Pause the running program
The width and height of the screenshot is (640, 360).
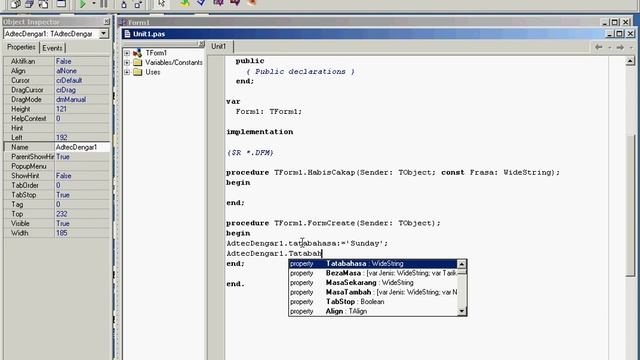(104, 4)
